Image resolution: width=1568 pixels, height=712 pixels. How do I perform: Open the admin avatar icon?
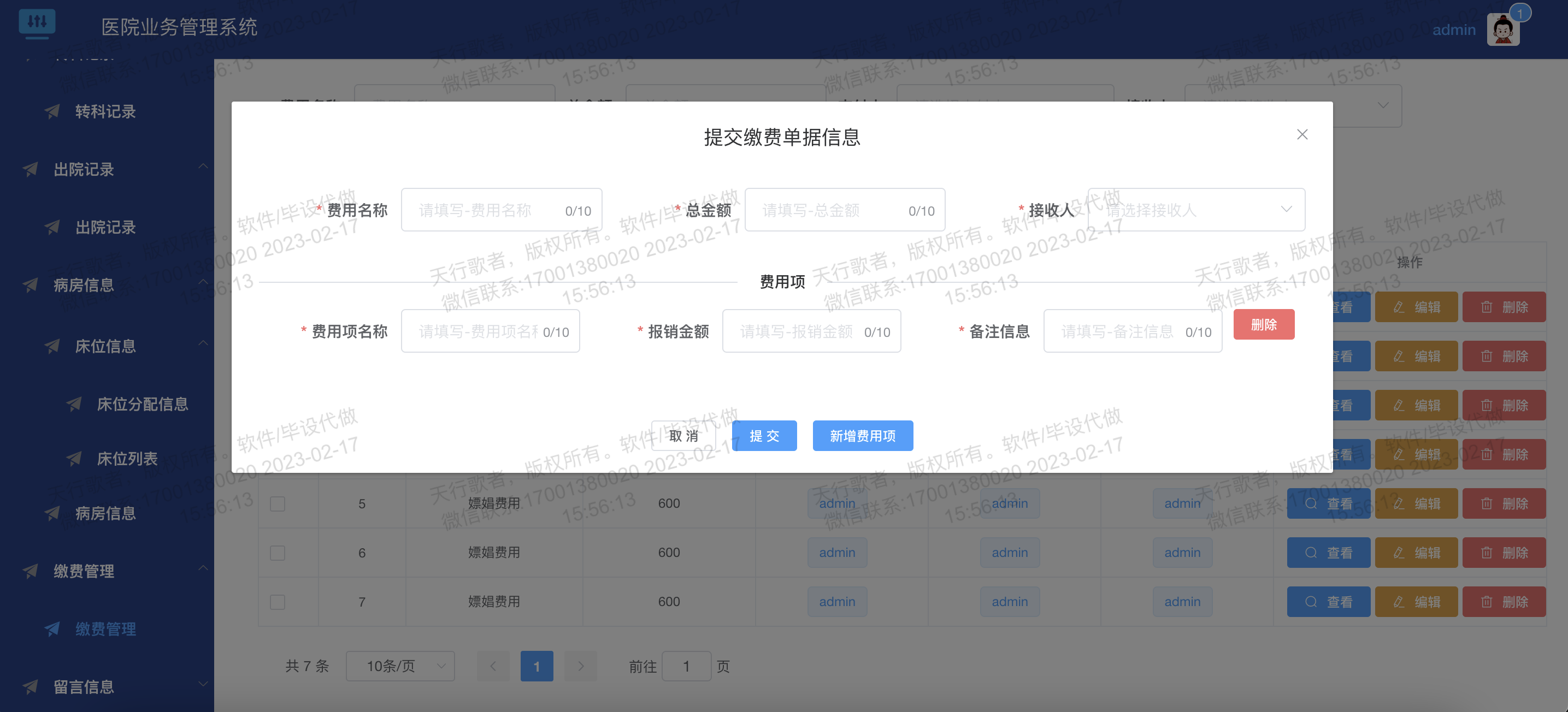(1502, 28)
